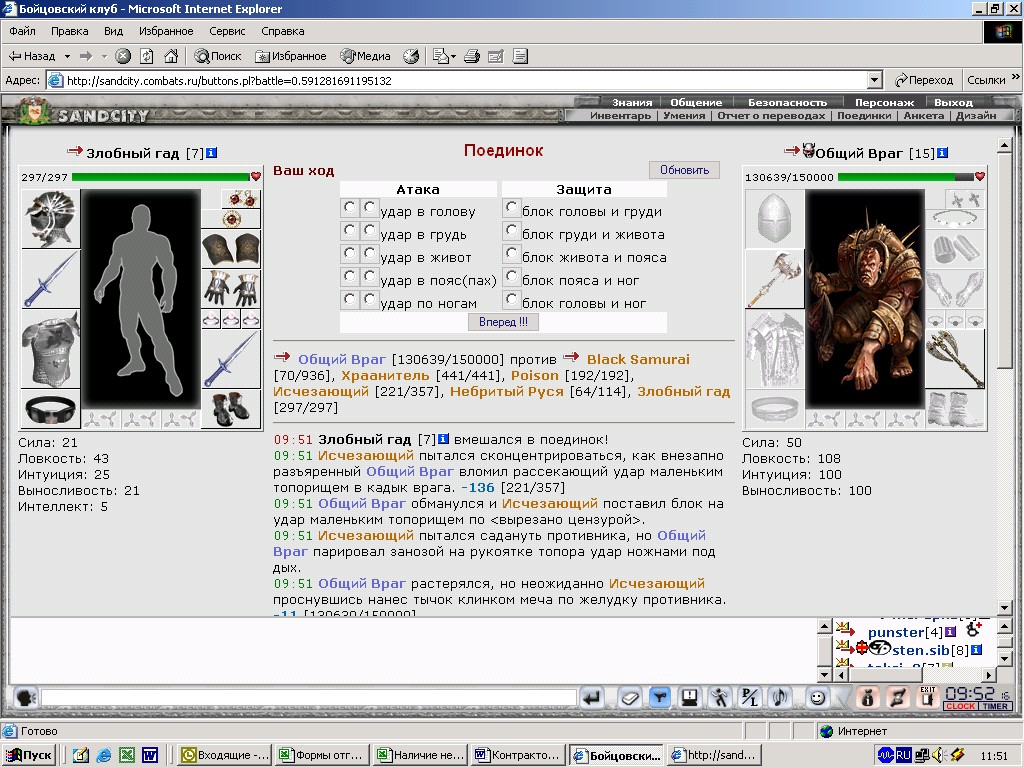
Task: Select first attack radio for удар в живот
Action: coord(349,253)
